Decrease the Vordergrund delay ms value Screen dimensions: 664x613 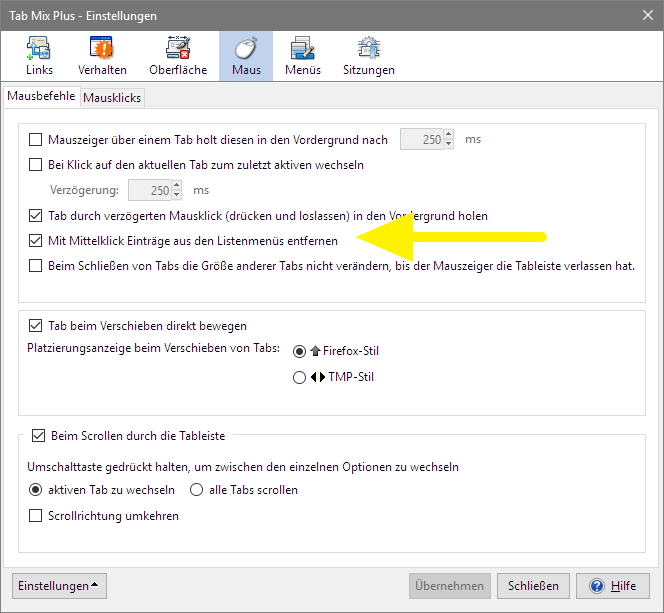(448, 144)
